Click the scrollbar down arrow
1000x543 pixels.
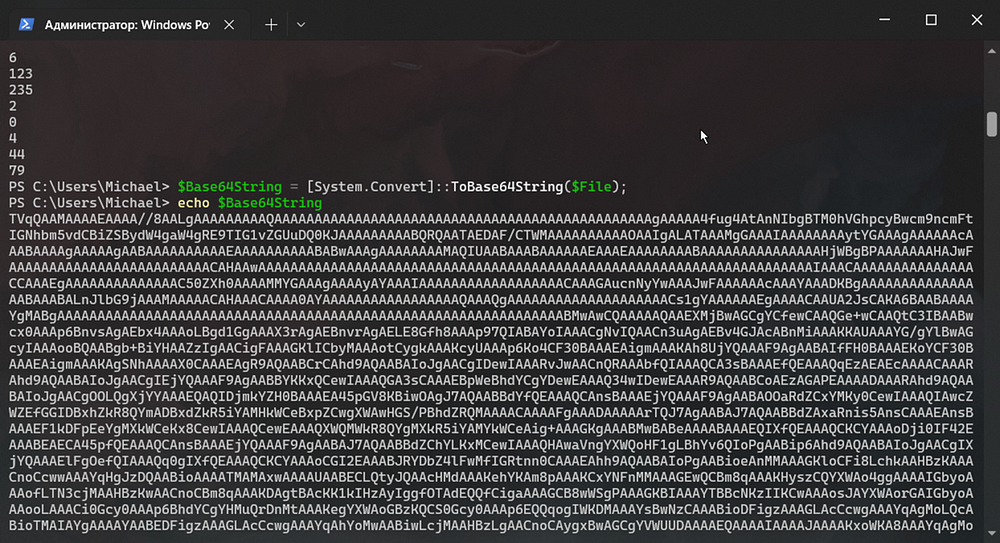(x=992, y=533)
